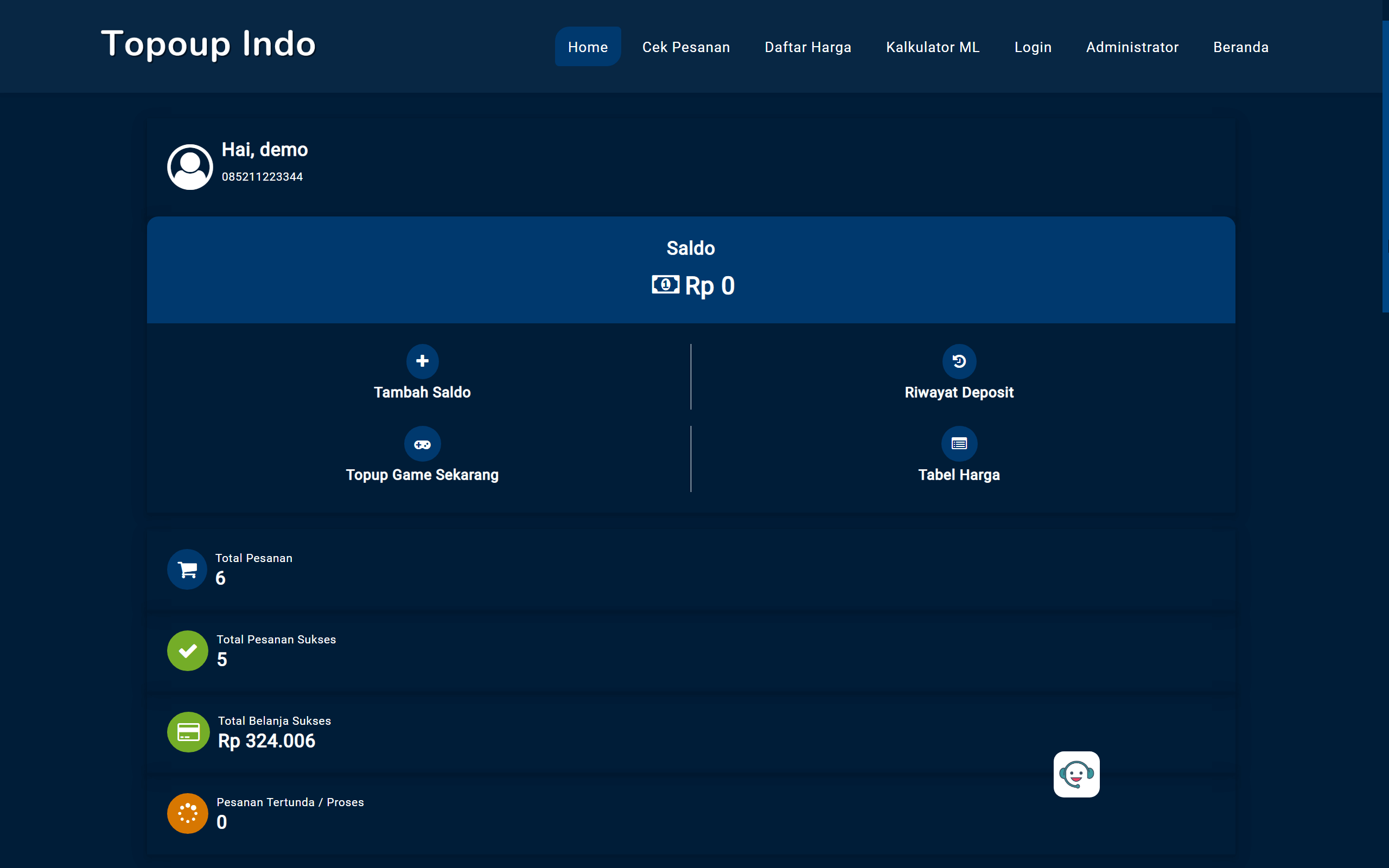Open the Kalkulator ML page

(932, 47)
